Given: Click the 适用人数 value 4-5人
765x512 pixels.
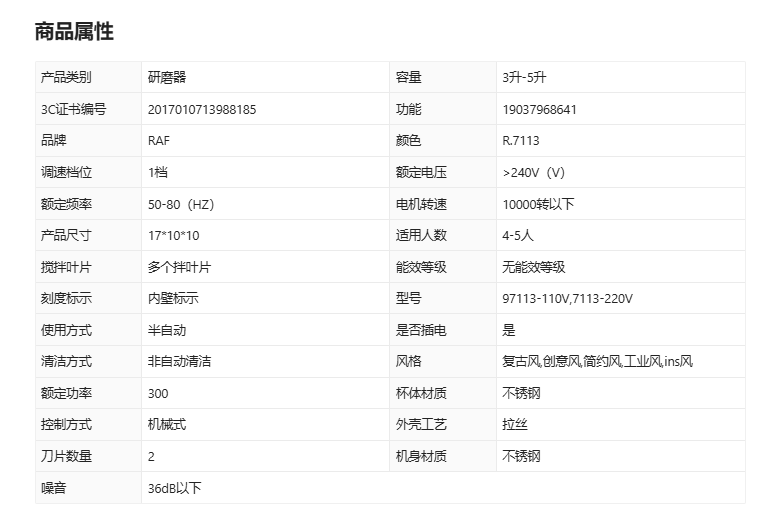Looking at the screenshot, I should click(x=518, y=236).
